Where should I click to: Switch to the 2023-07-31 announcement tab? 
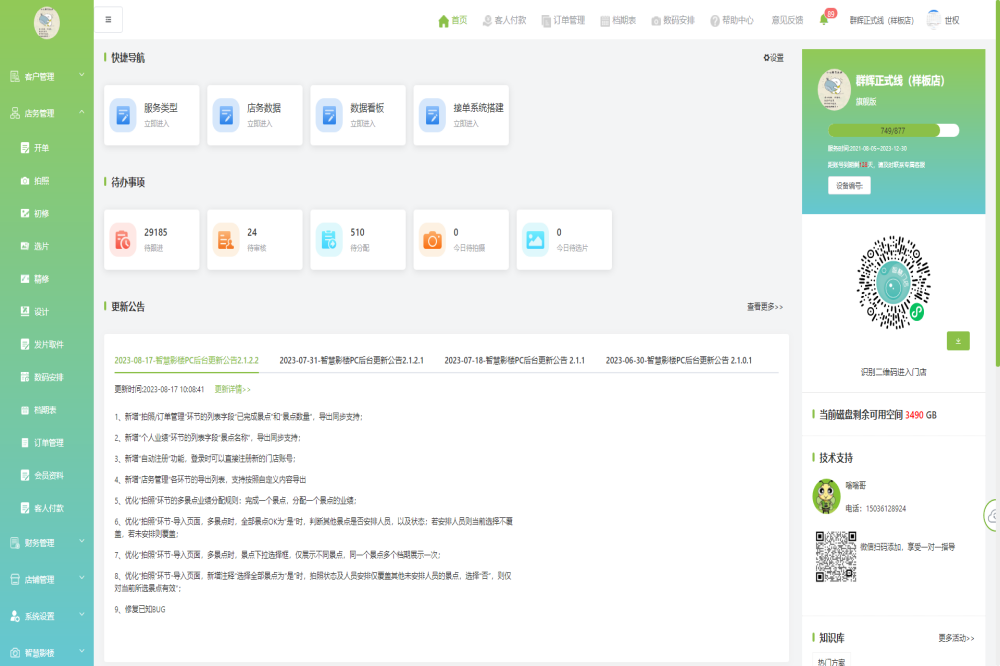point(351,360)
